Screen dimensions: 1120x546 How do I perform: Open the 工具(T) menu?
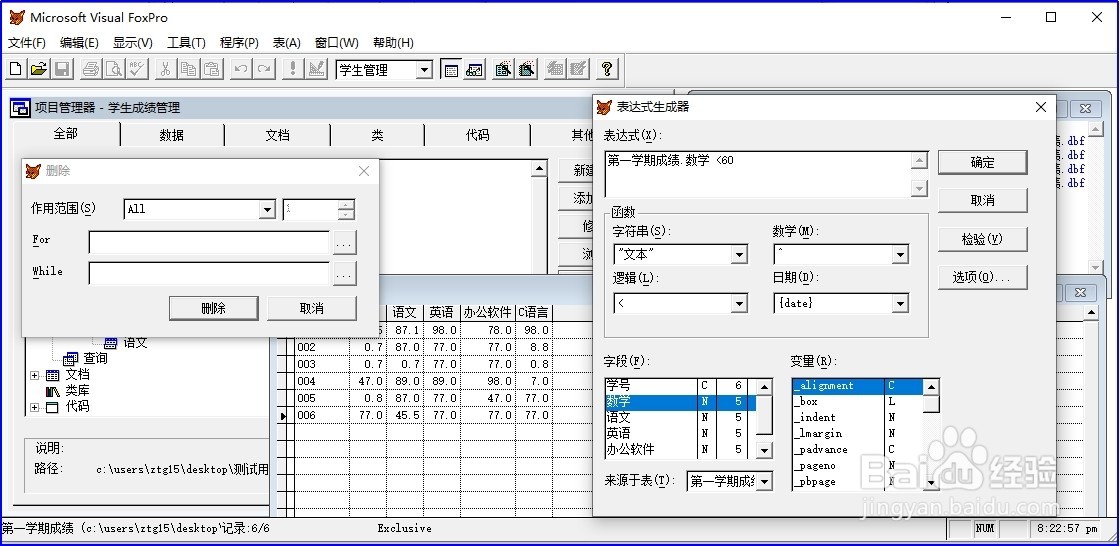click(186, 43)
